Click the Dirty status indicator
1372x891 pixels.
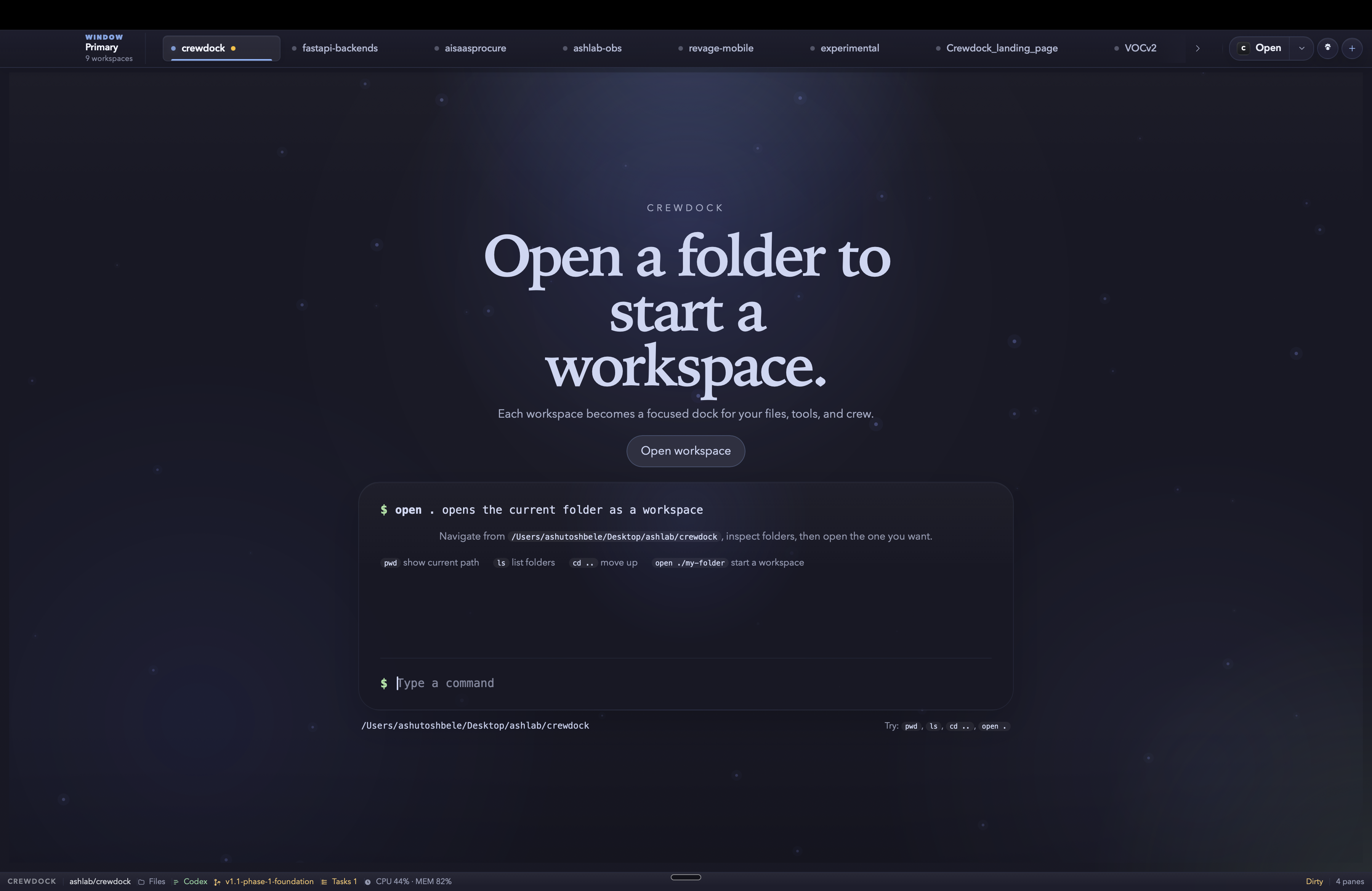pyautogui.click(x=1314, y=881)
